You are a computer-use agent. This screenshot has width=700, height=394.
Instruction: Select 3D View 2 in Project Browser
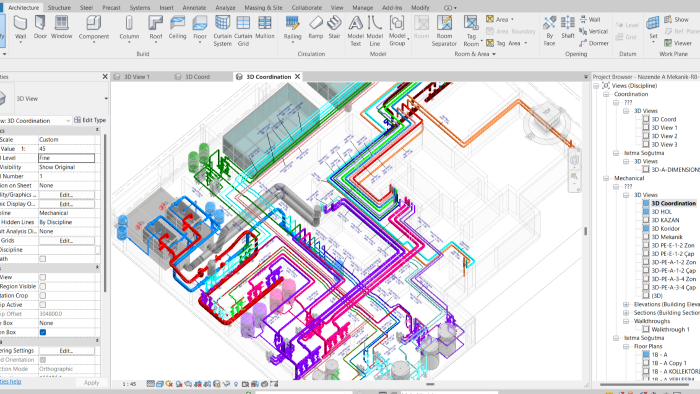664,136
